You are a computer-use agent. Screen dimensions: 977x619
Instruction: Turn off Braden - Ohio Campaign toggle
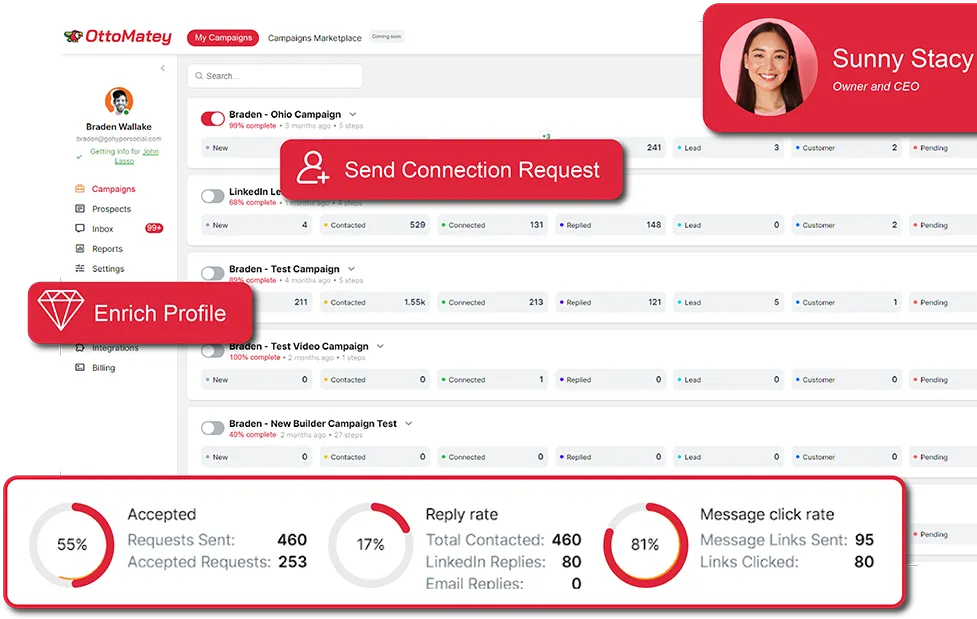212,118
